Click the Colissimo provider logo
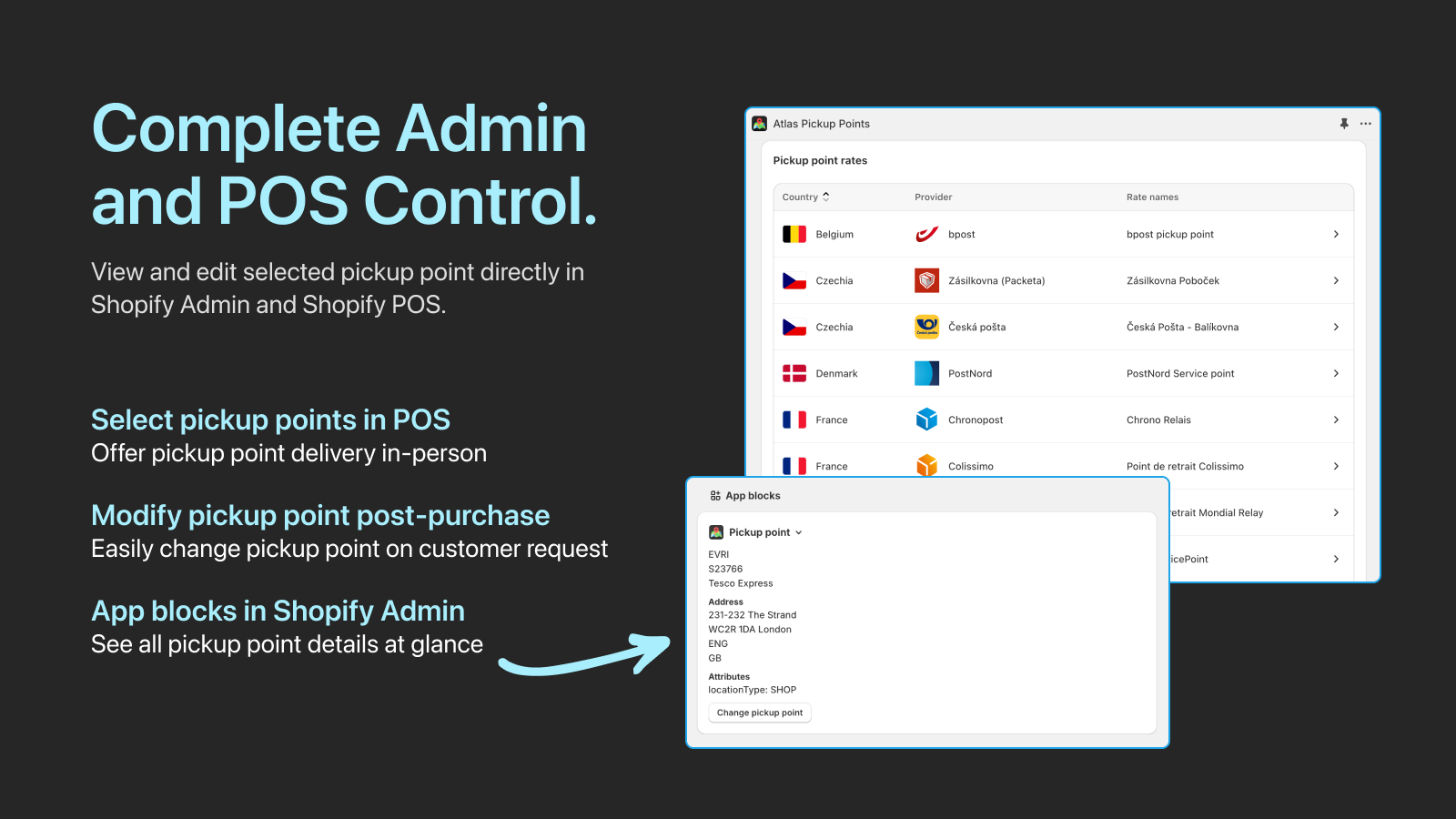The image size is (1456, 819). tap(926, 465)
